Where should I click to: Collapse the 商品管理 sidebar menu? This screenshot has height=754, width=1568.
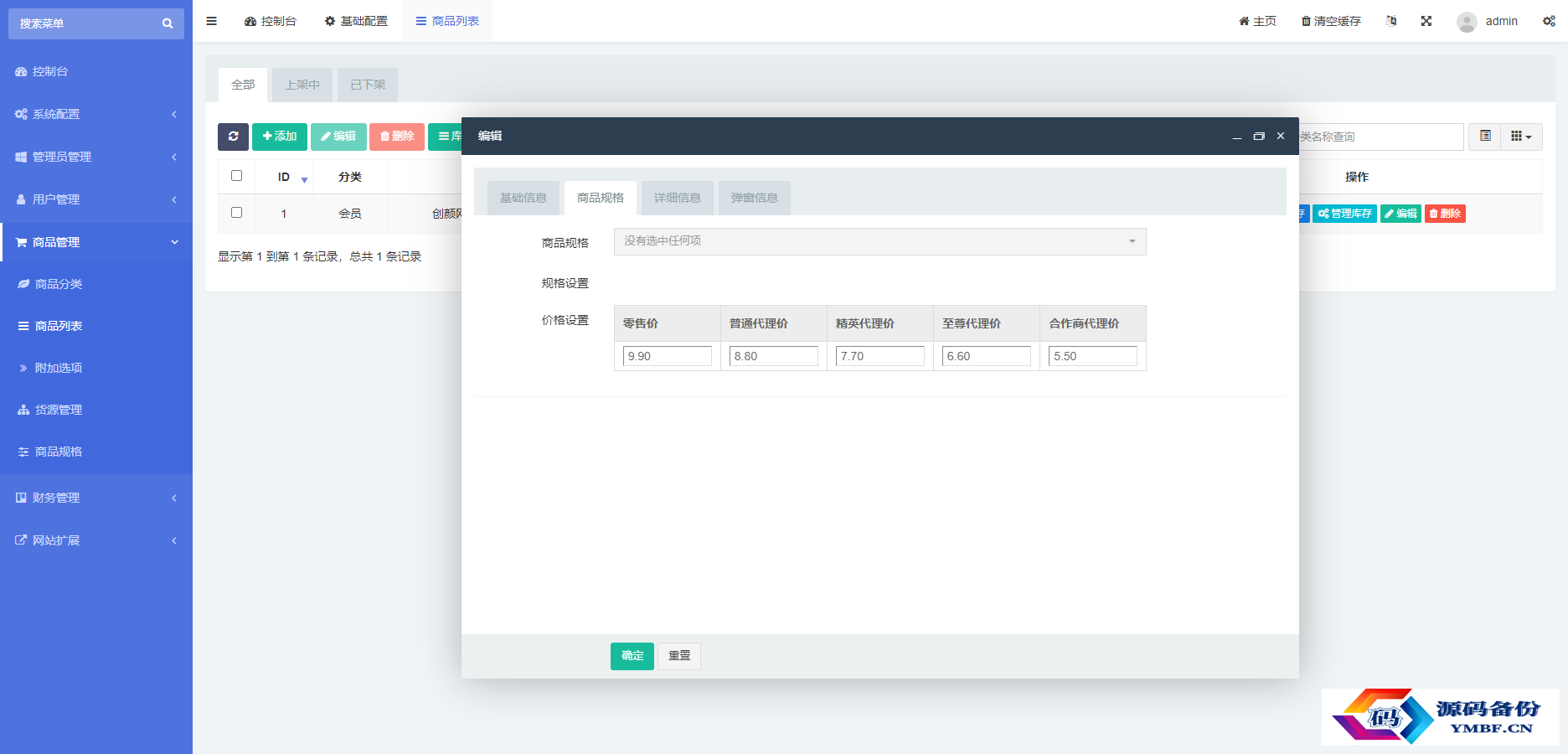pos(96,242)
